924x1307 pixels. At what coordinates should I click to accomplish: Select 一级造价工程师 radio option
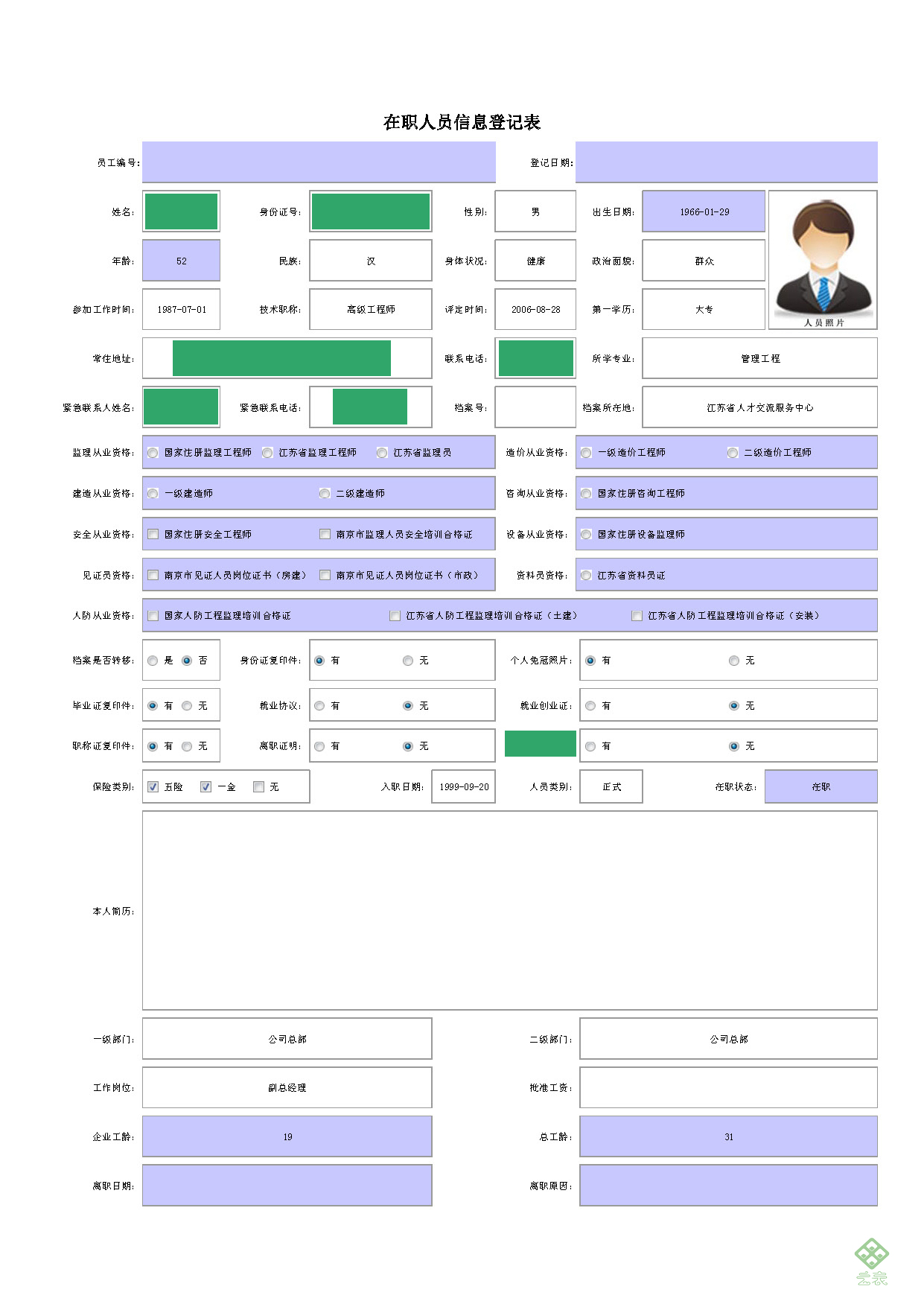[x=586, y=453]
